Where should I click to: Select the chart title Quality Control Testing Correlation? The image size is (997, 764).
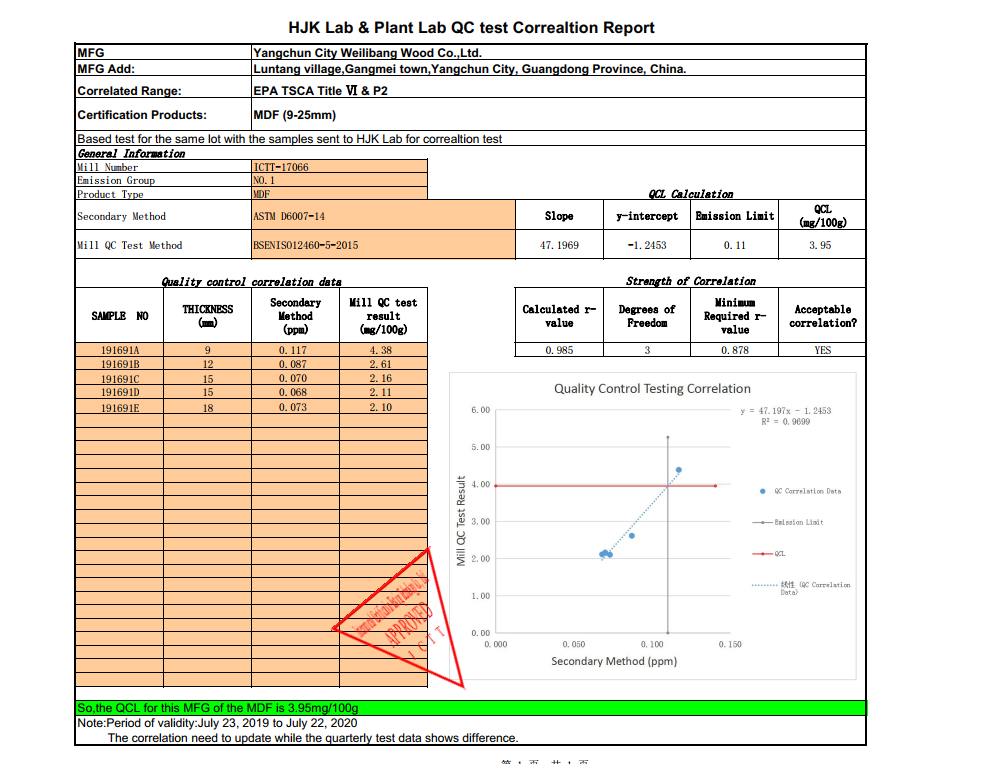652,388
